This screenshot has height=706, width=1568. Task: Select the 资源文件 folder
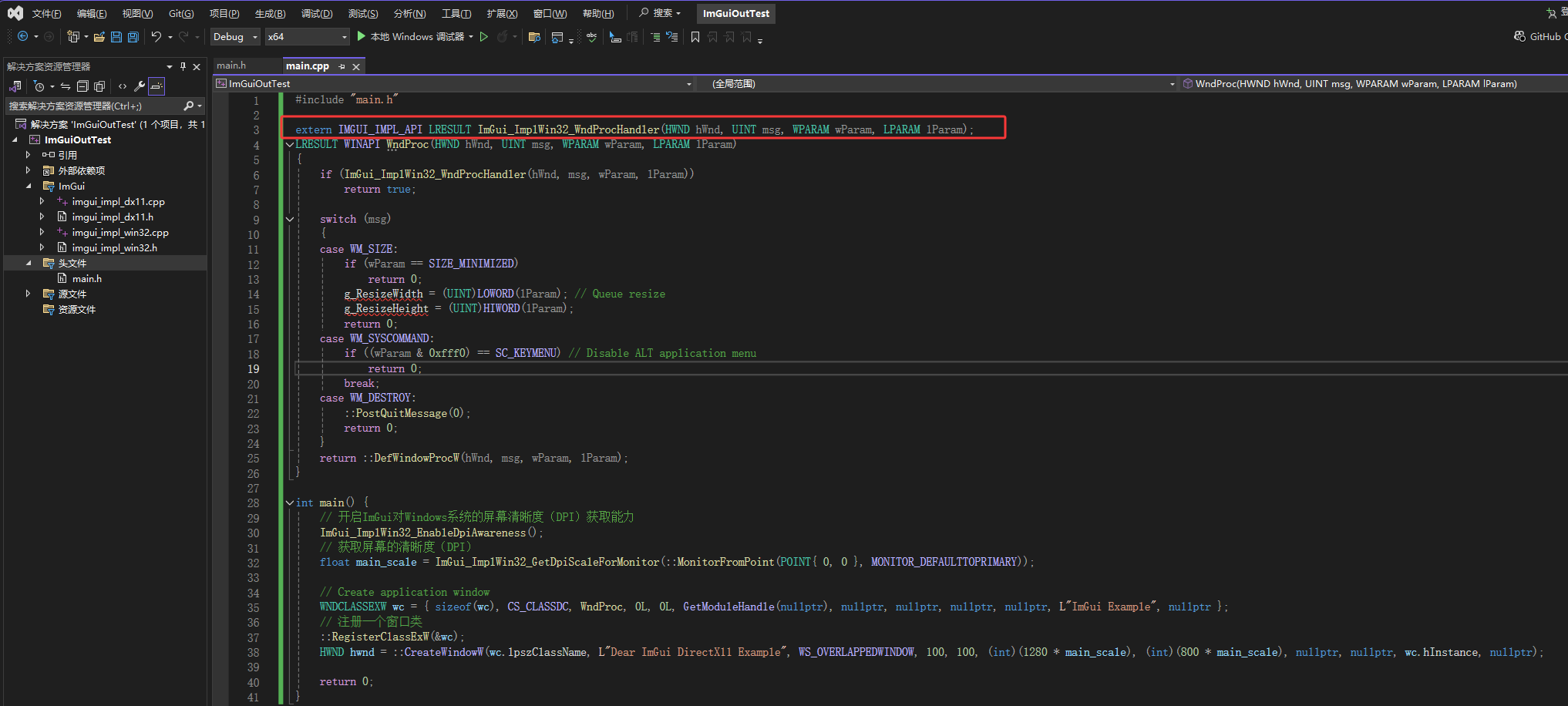click(77, 309)
